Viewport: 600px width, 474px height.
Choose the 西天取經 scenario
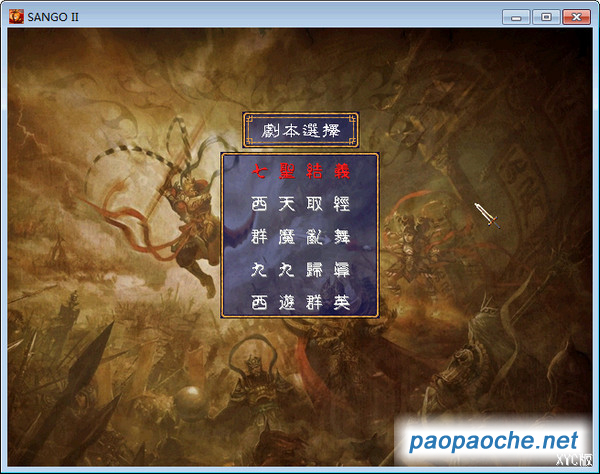[x=300, y=204]
